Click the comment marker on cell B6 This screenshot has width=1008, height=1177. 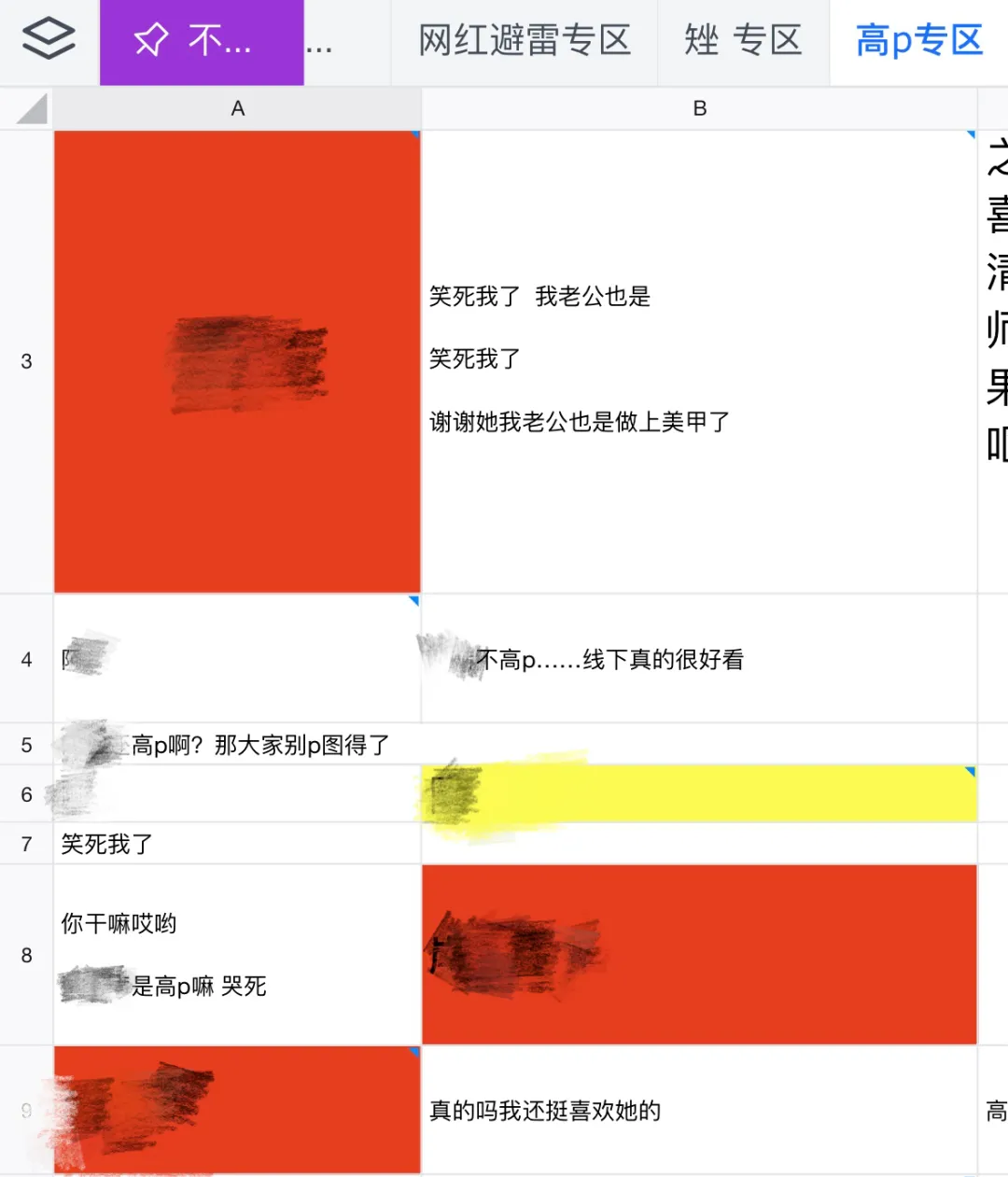[x=971, y=772]
